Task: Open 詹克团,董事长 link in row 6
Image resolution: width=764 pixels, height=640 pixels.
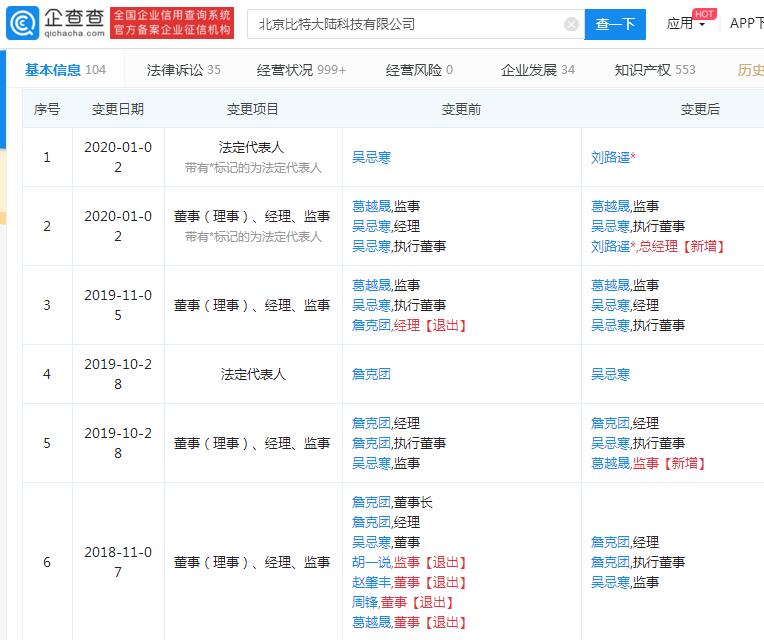Action: [x=392, y=502]
